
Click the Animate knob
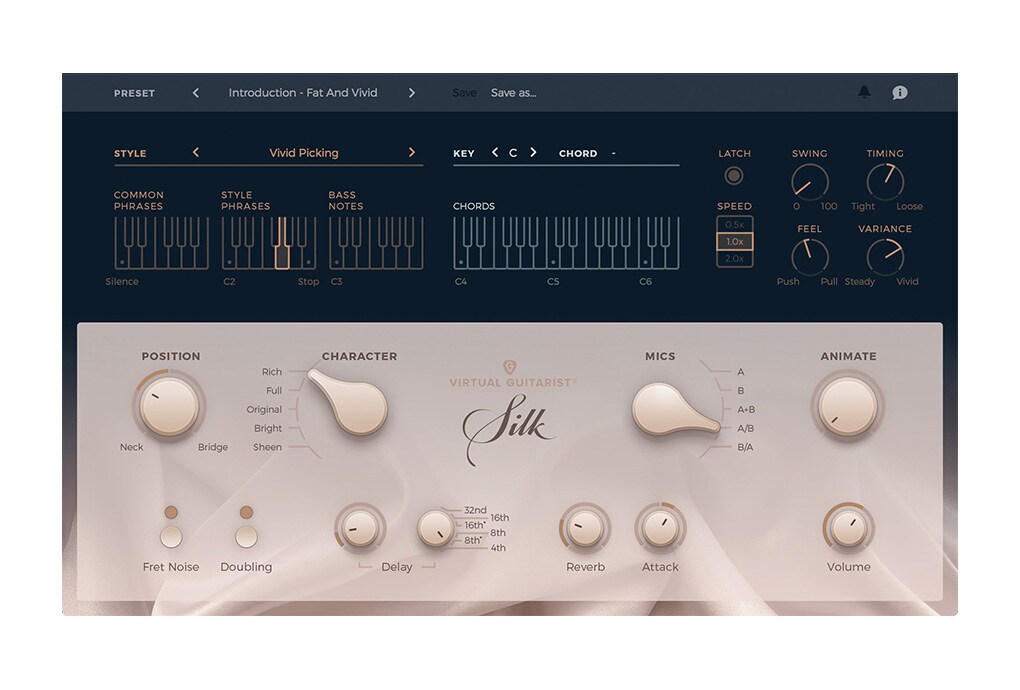(848, 406)
